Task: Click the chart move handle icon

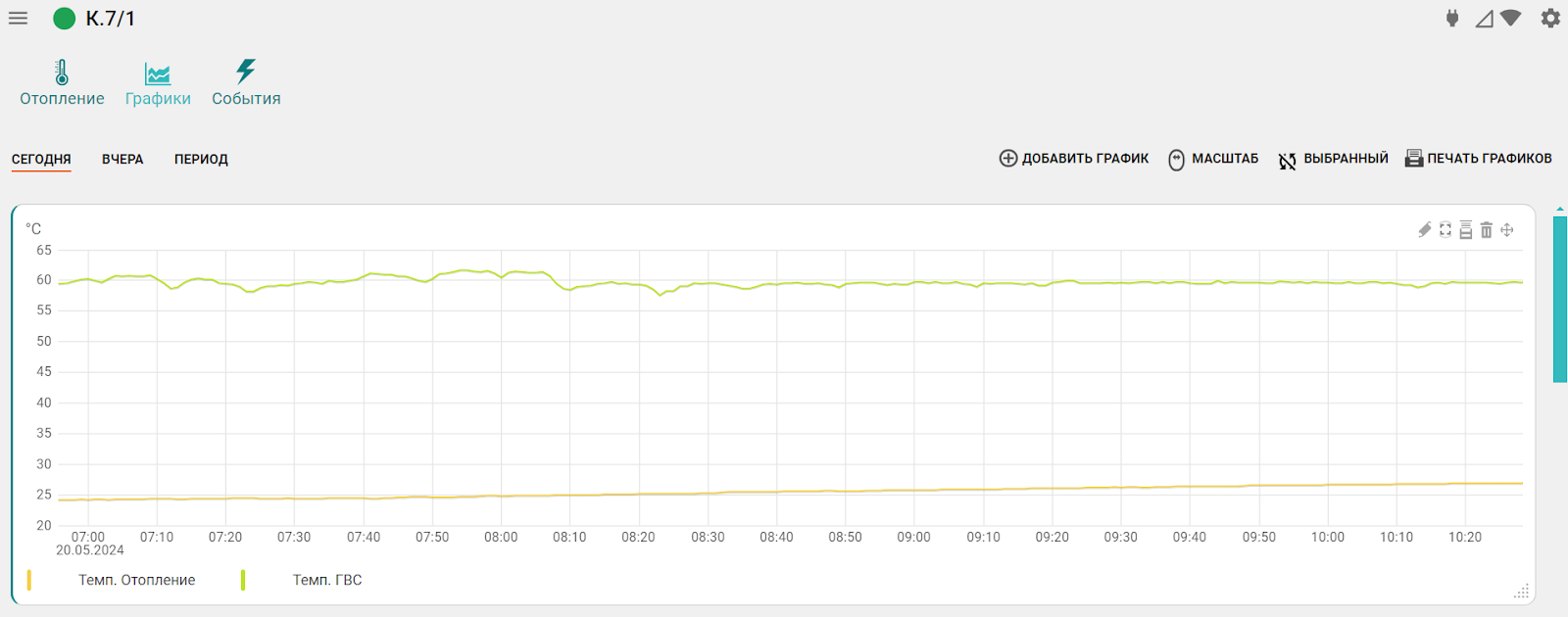Action: 1507,230
